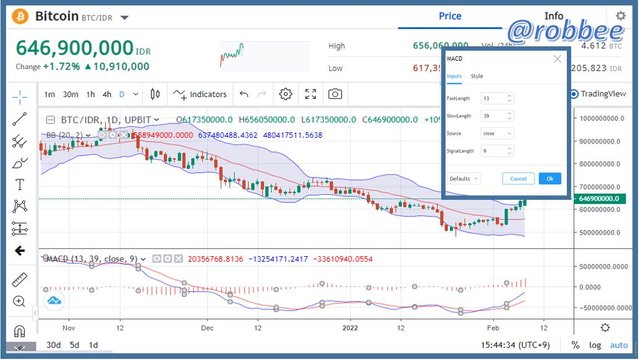
Task: Click the 15:44:34 (UTC+9) timezone clock
Action: tap(515, 345)
